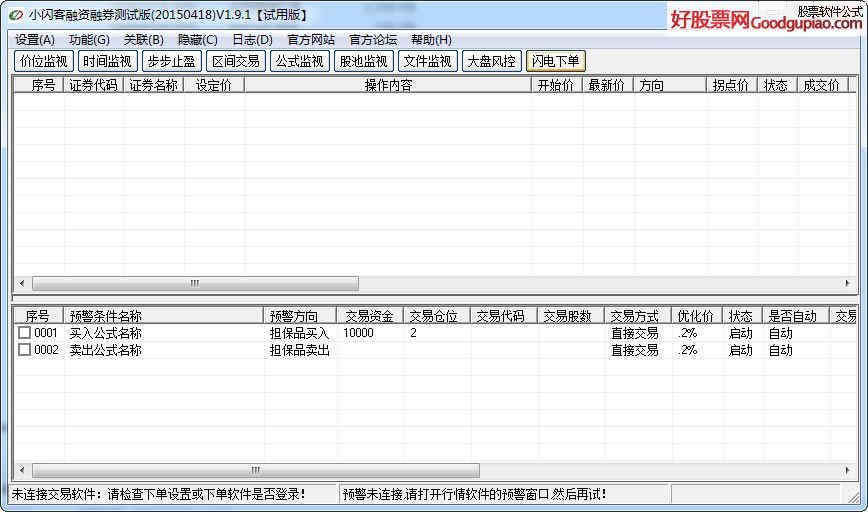This screenshot has height=512, width=868.
Task: Open the 隐藏(C) menu
Action: pos(198,40)
